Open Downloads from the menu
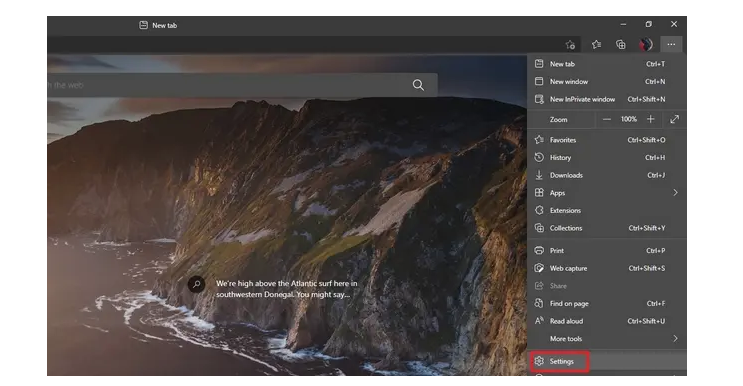This screenshot has width=743, height=386. pyautogui.click(x=607, y=175)
